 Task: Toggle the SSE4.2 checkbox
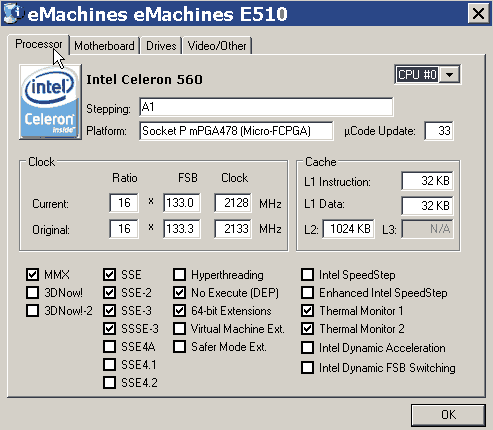coord(109,383)
